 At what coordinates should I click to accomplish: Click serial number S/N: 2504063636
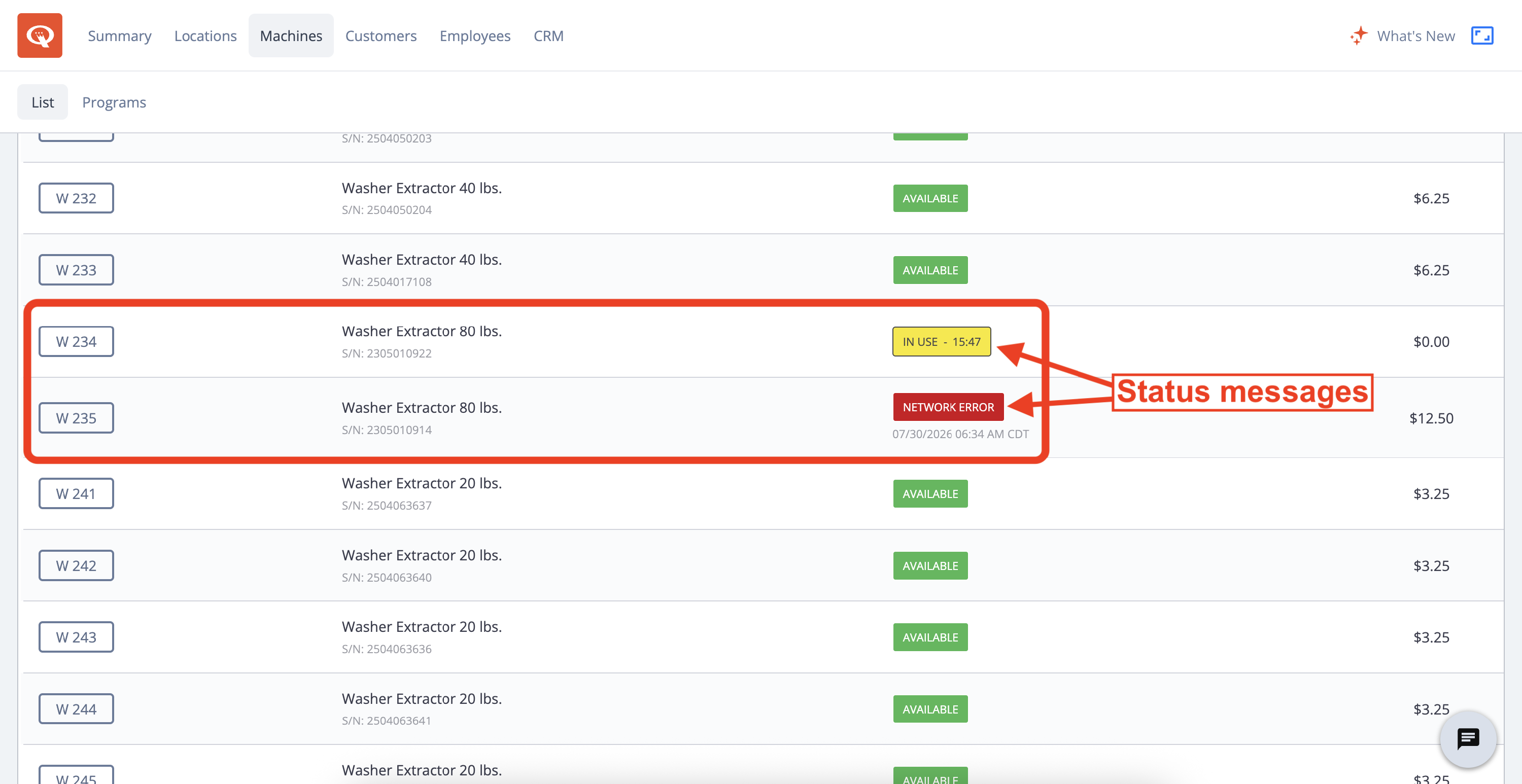[387, 649]
